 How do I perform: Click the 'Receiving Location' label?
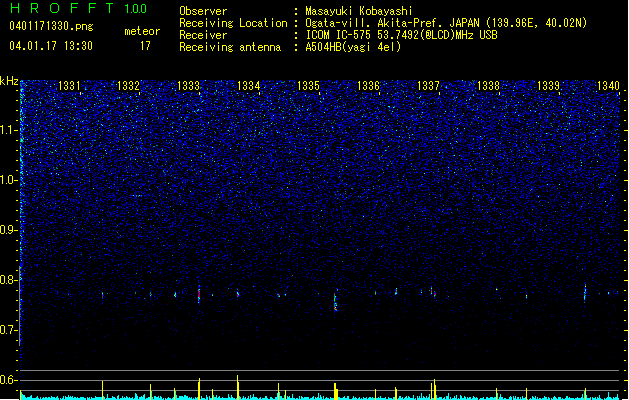point(233,23)
